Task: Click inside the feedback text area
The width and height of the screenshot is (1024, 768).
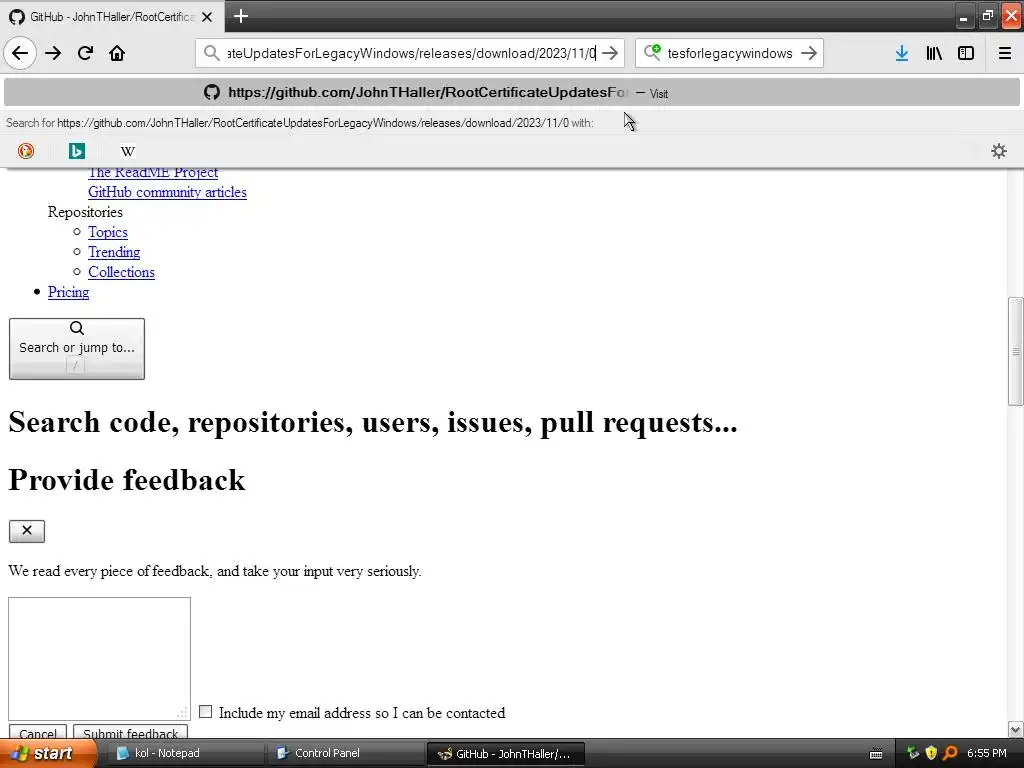Action: (99, 658)
